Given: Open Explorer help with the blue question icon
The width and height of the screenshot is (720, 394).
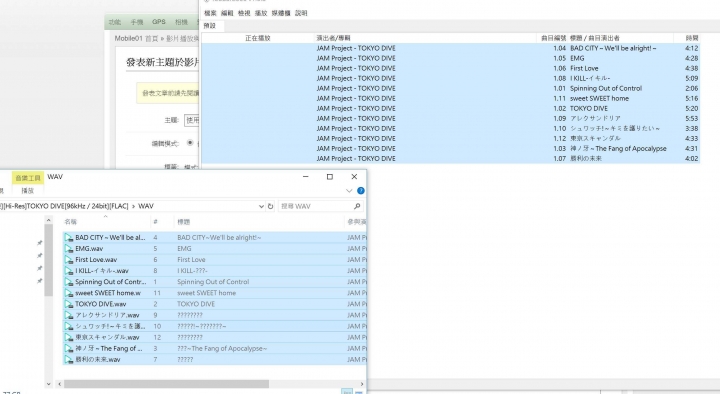Looking at the screenshot, I should point(361,191).
